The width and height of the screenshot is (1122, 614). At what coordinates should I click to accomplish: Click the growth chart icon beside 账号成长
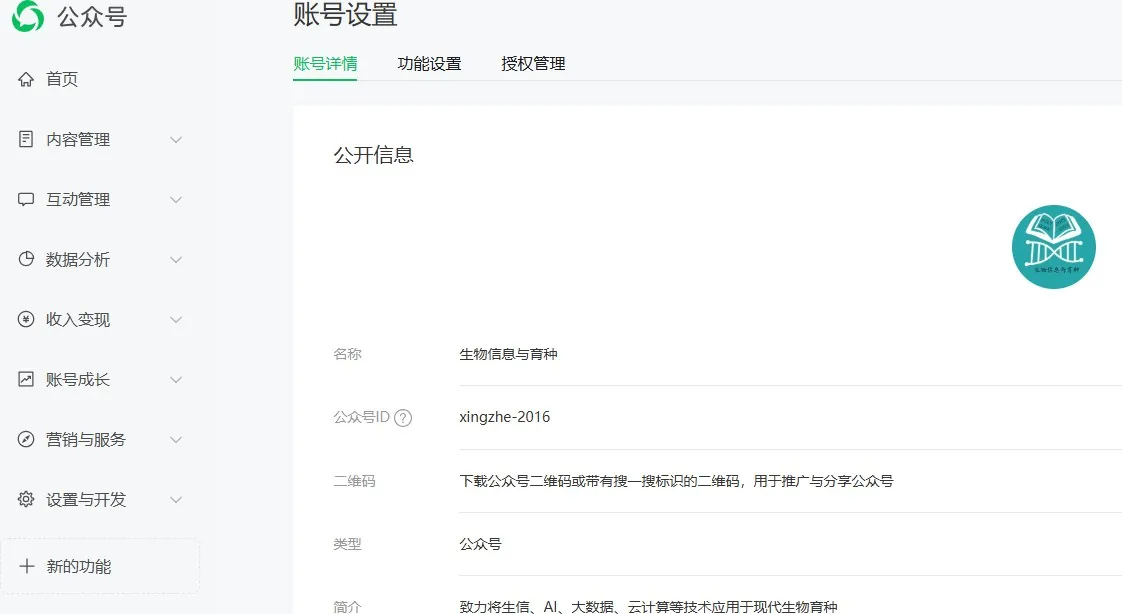(x=26, y=379)
